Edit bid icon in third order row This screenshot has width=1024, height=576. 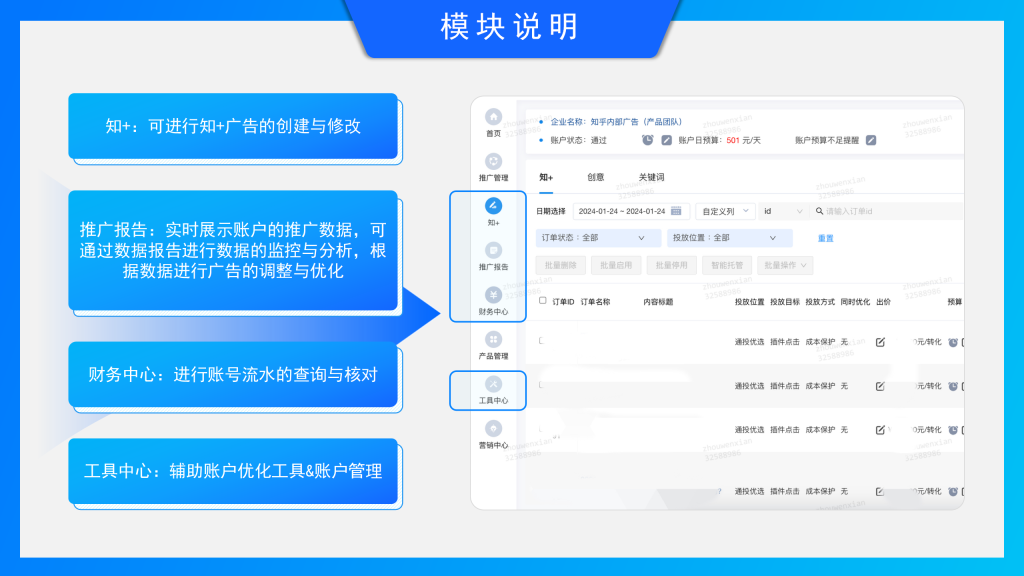pyautogui.click(x=880, y=430)
